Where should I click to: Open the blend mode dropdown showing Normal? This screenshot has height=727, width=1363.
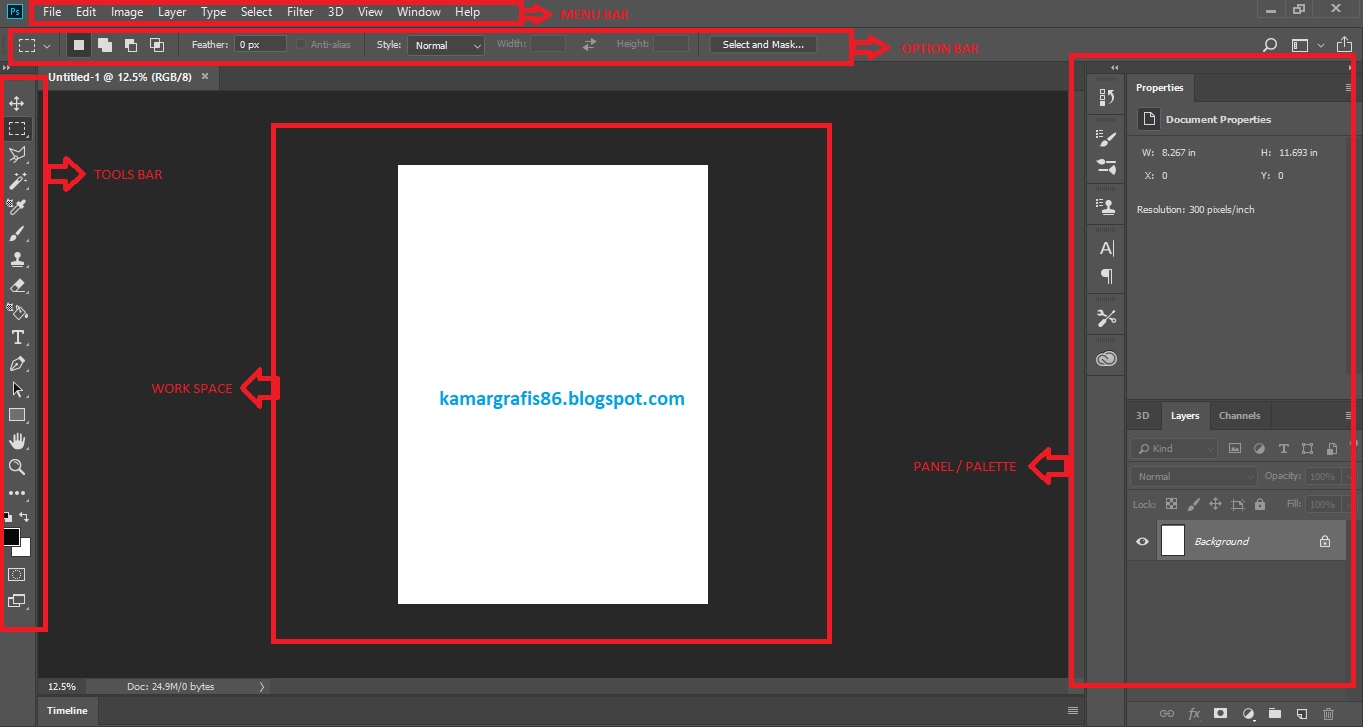coord(1192,476)
